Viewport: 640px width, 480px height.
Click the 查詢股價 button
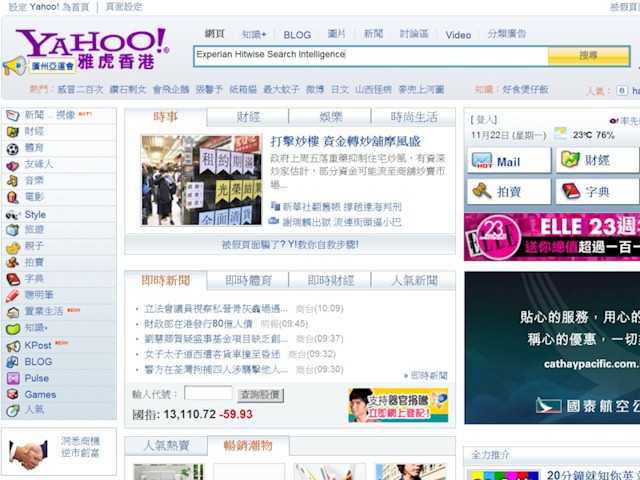260,395
